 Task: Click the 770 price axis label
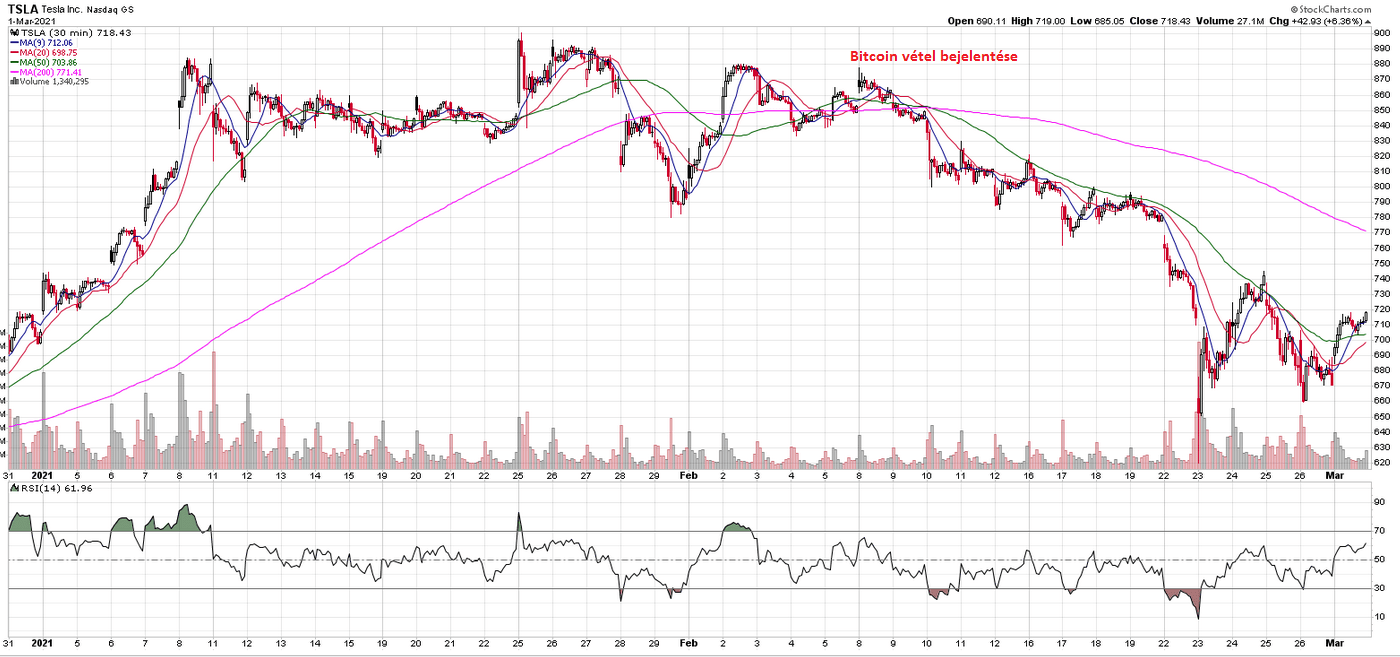pos(1382,232)
